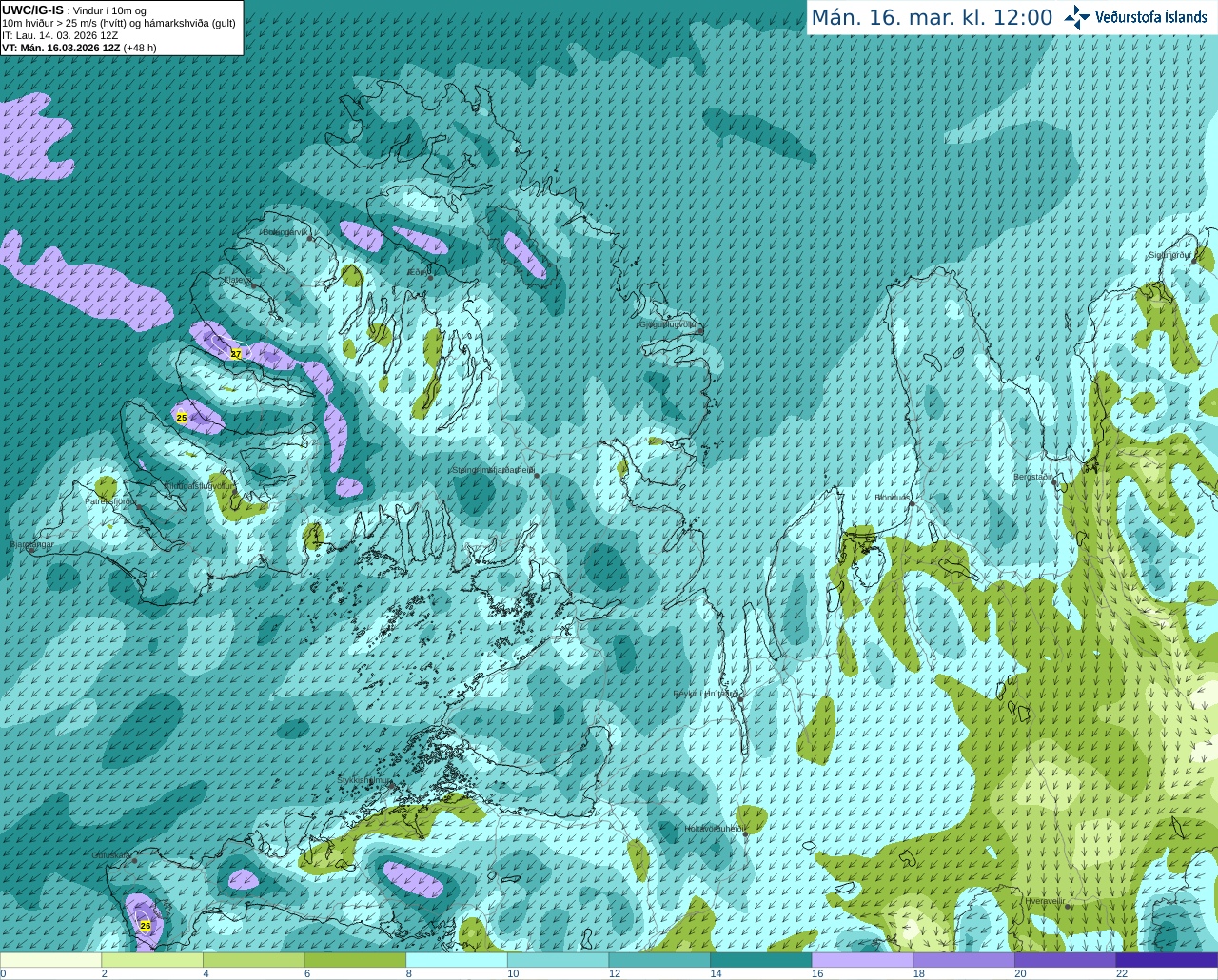Click the Flateyri station label
This screenshot has width=1218, height=980.
tap(238, 280)
